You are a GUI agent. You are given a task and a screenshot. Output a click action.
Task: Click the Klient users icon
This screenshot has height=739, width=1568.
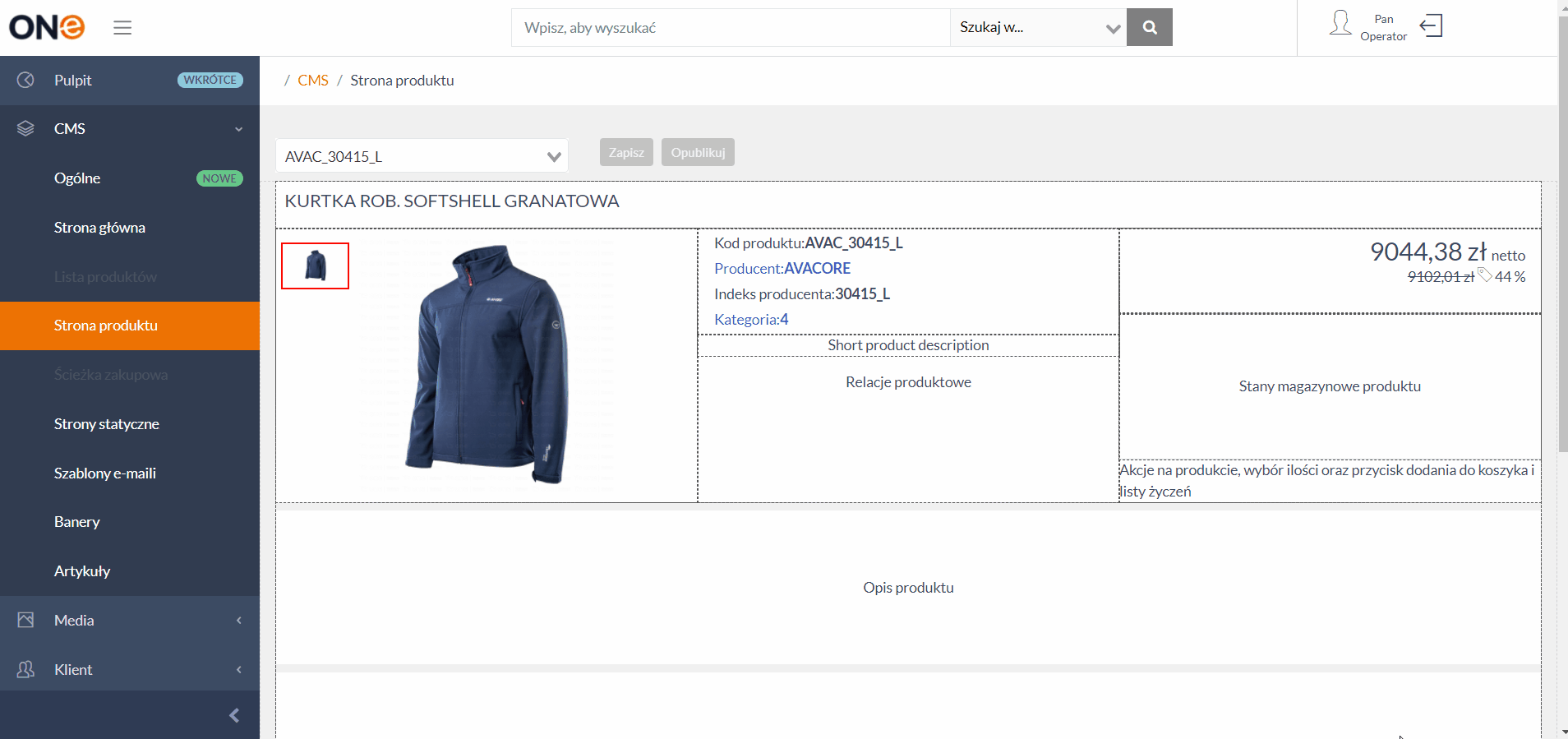[x=25, y=669]
